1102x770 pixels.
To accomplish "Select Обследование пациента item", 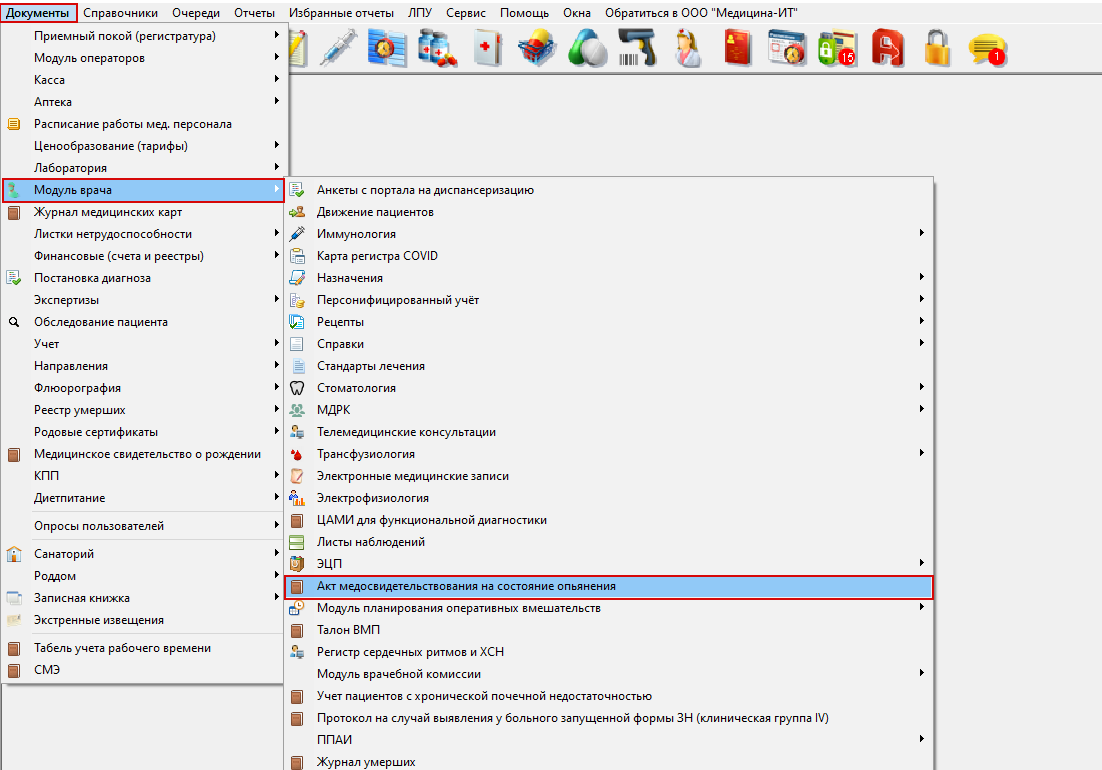I will point(143,322).
